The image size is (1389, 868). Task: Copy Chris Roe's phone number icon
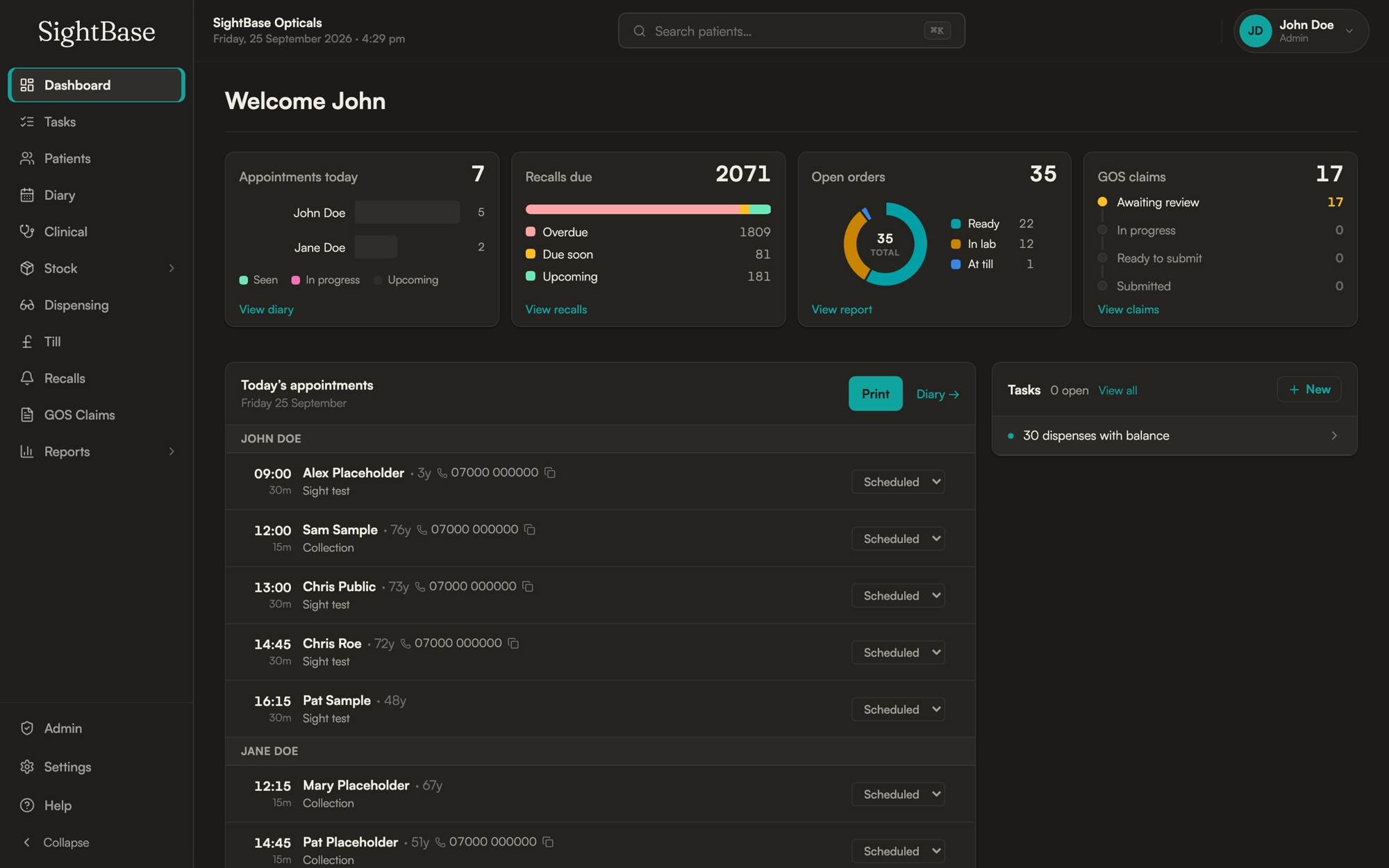(x=513, y=643)
